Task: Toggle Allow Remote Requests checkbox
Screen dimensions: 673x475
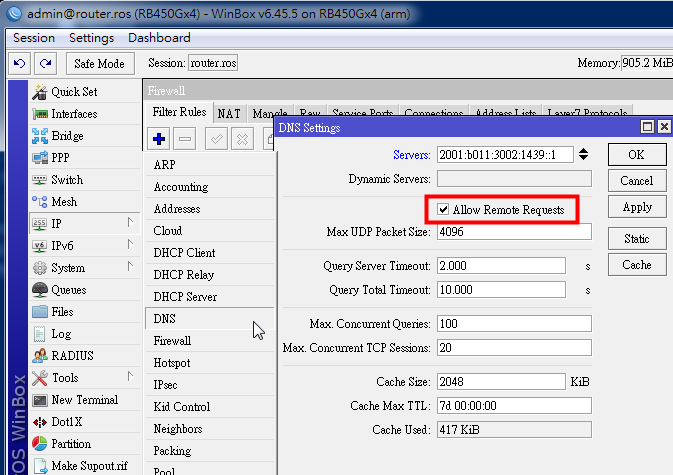Action: 443,209
